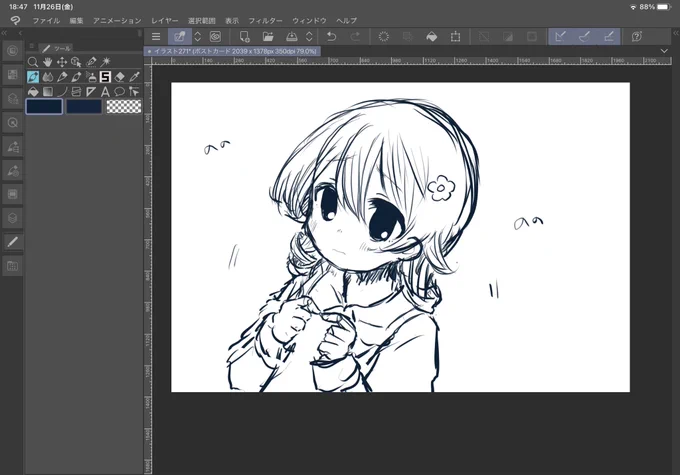Select the Move layer tool
The height and width of the screenshot is (475, 680).
(x=62, y=62)
